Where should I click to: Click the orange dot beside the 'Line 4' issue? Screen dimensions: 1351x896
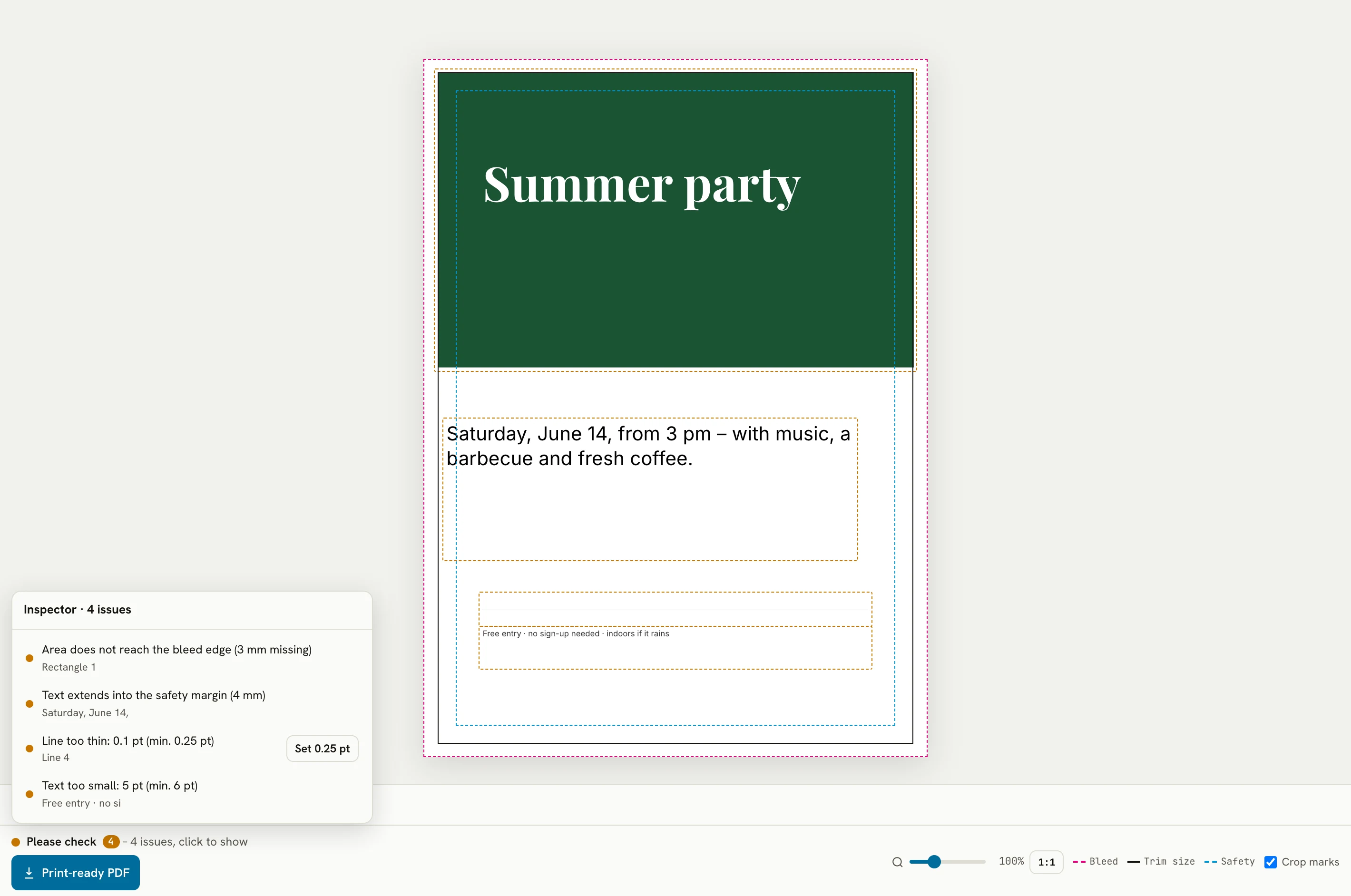(x=29, y=749)
